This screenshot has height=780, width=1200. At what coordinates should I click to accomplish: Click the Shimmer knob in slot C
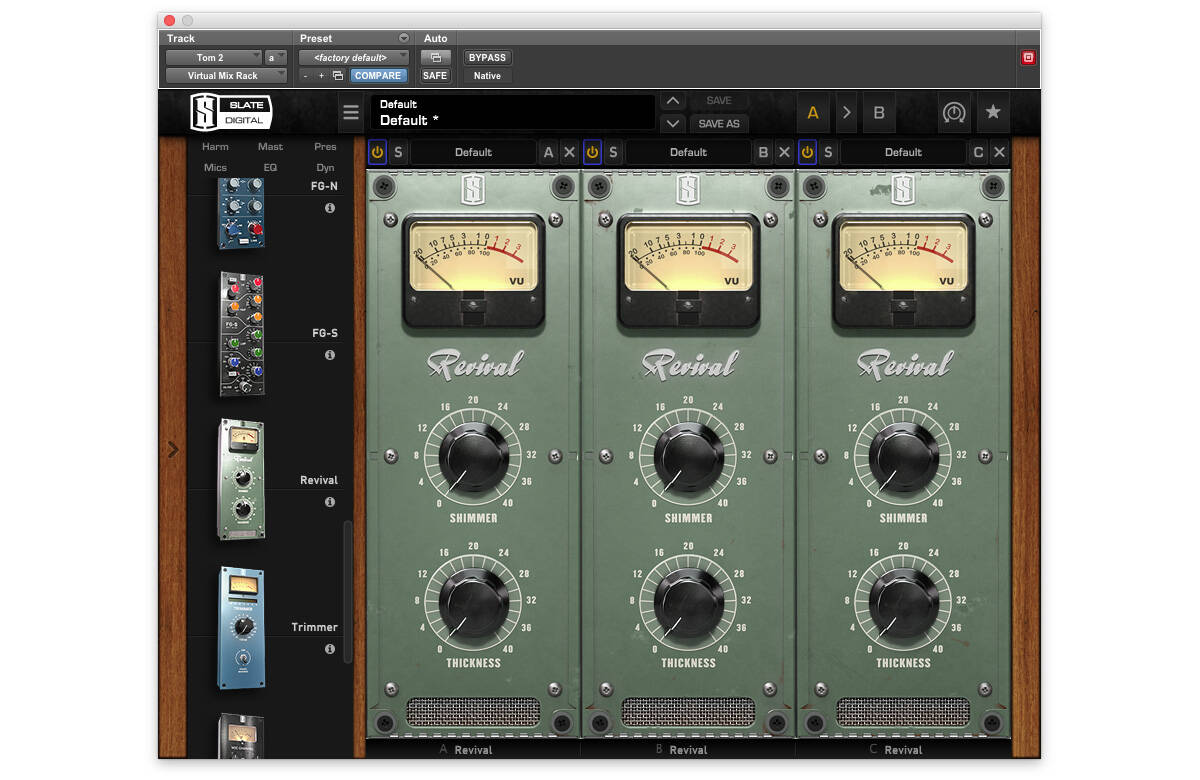[x=904, y=456]
